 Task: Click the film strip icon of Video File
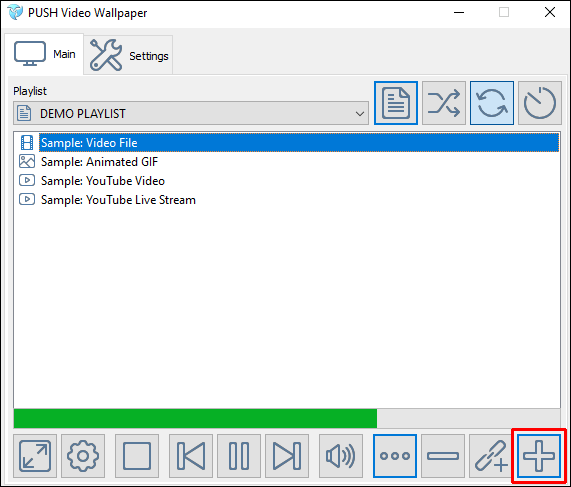[27, 142]
